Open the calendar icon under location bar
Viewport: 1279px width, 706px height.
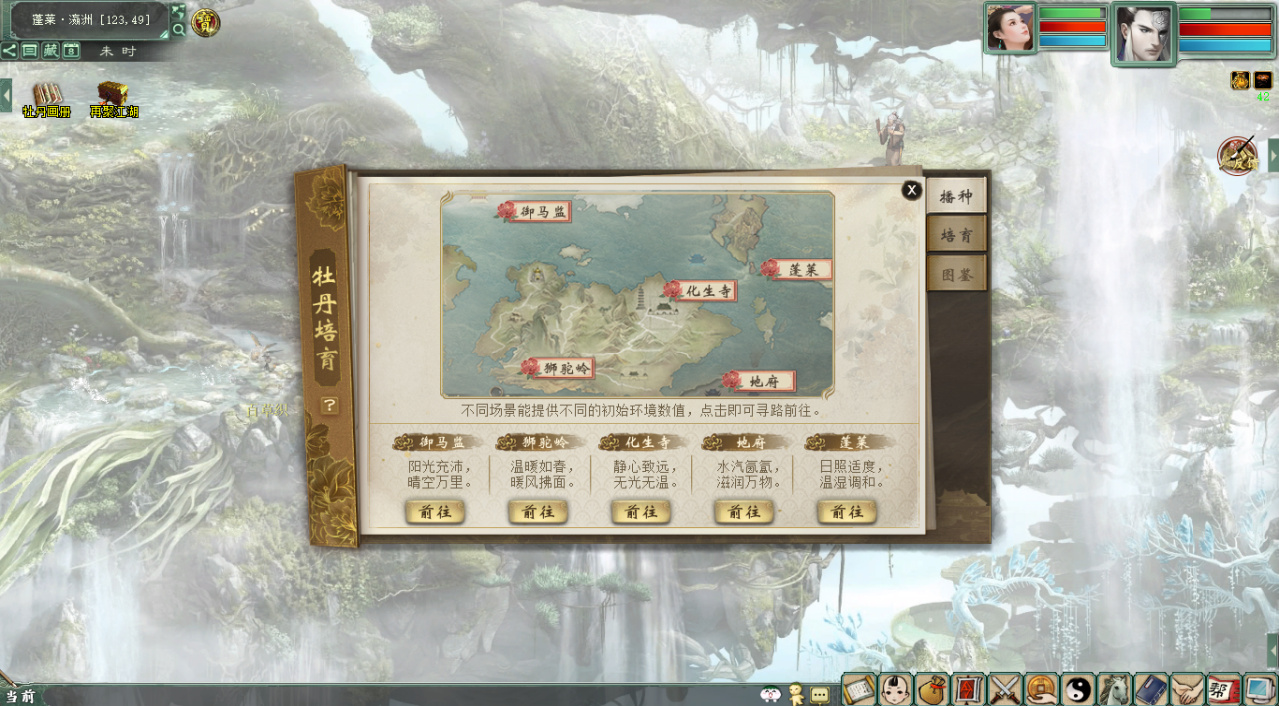(x=71, y=50)
